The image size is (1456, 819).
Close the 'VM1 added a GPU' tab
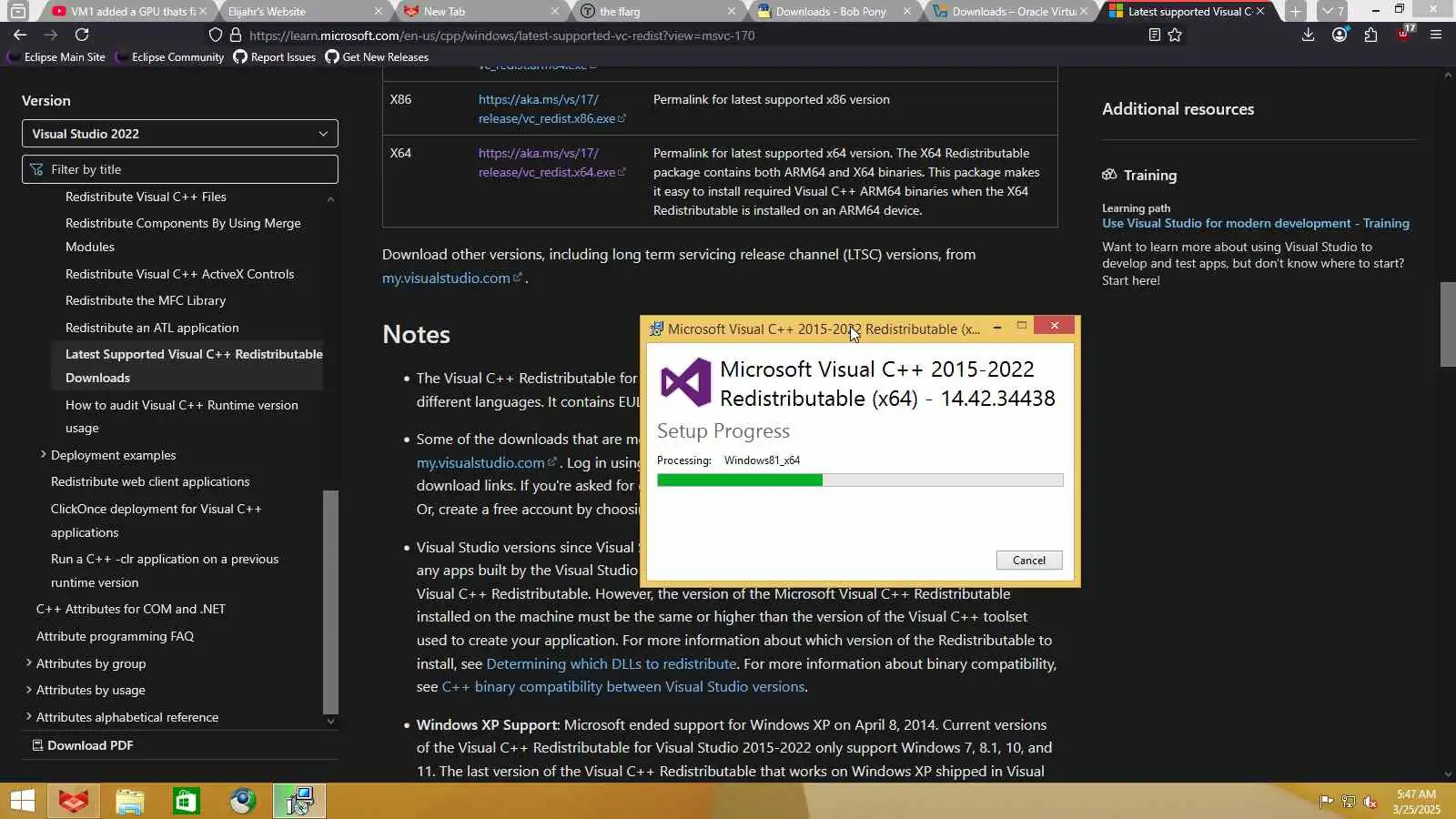pos(202,12)
